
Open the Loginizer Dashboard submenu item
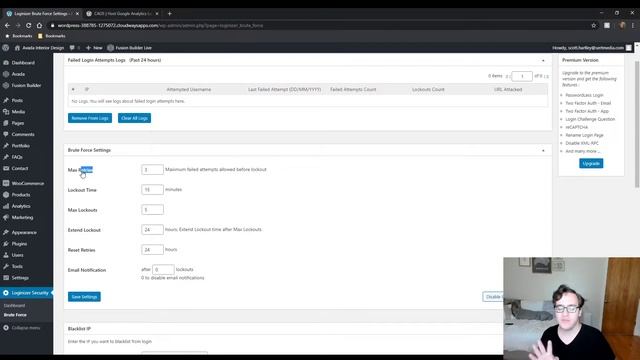pos(15,306)
